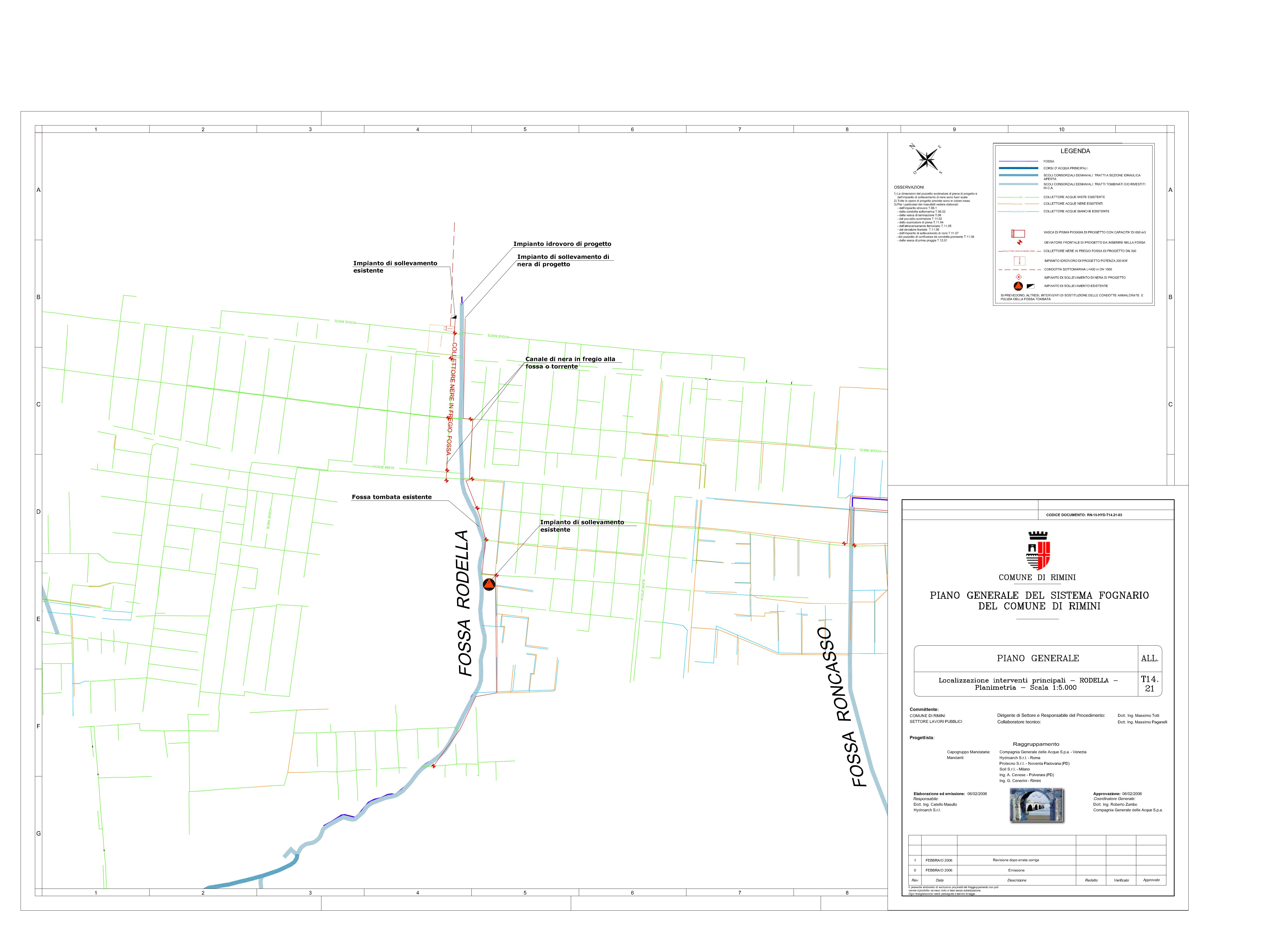The height and width of the screenshot is (930, 1288).
Task: Click the orange acque nere line sample
Action: (1019, 204)
